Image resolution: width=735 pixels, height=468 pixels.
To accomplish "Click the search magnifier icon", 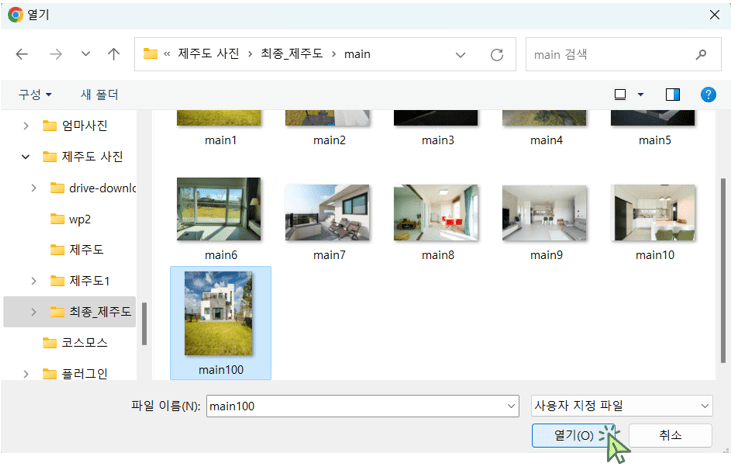I will click(701, 55).
